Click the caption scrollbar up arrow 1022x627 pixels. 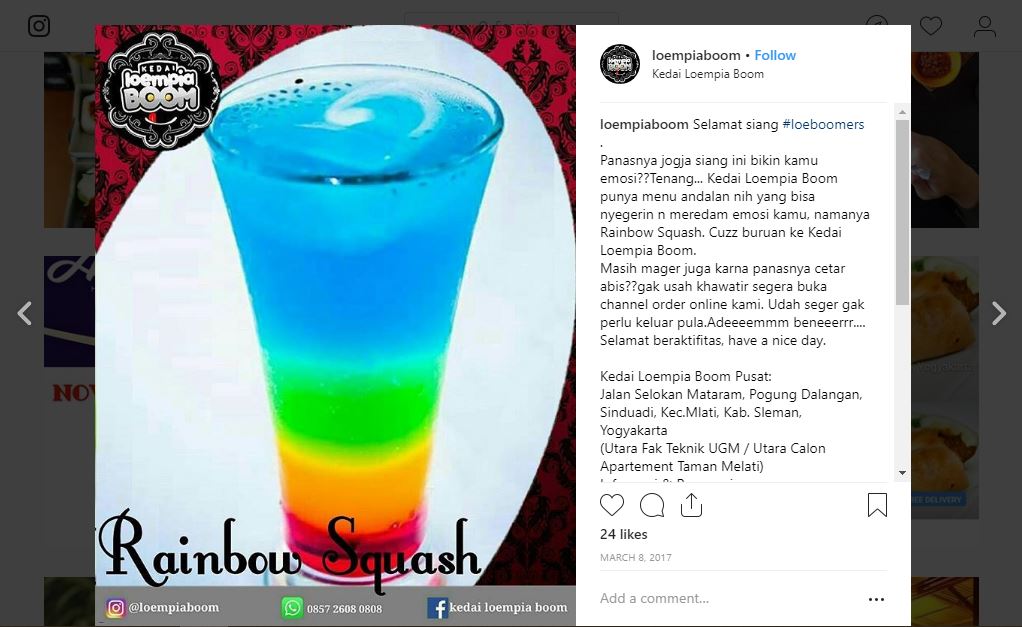902,112
